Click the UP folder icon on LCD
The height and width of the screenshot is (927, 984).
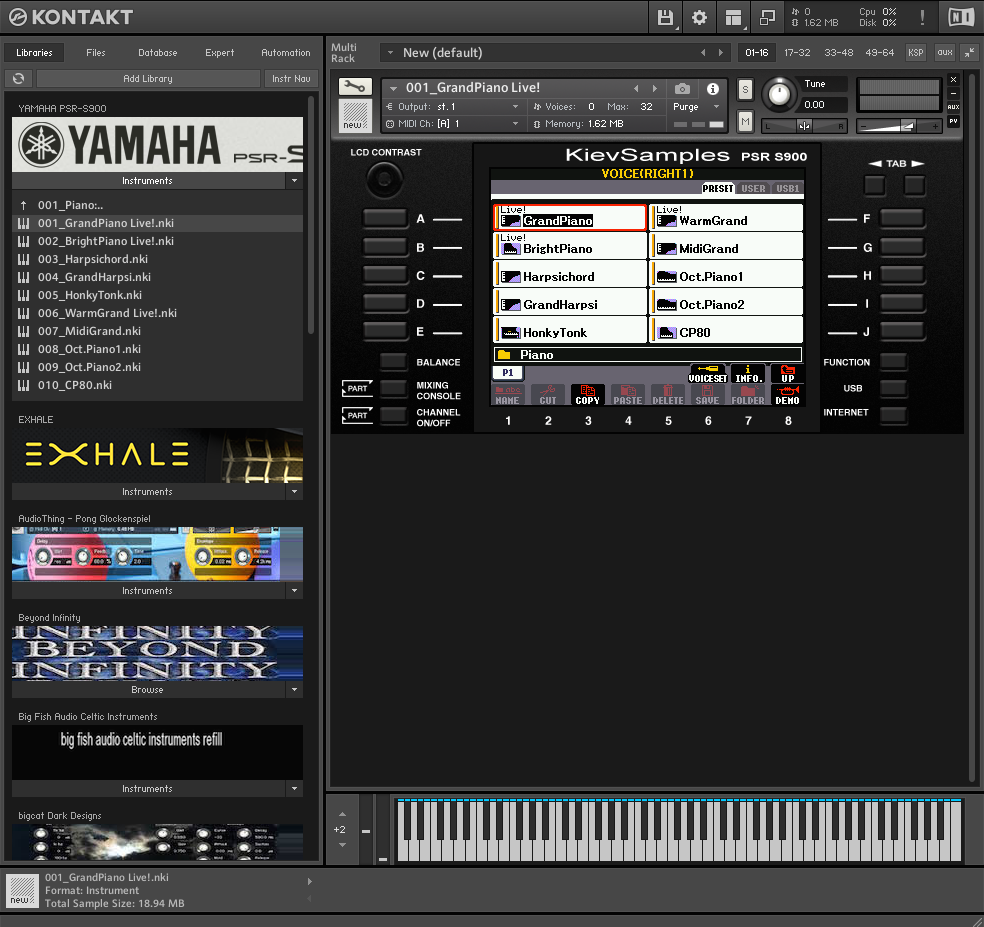click(788, 373)
